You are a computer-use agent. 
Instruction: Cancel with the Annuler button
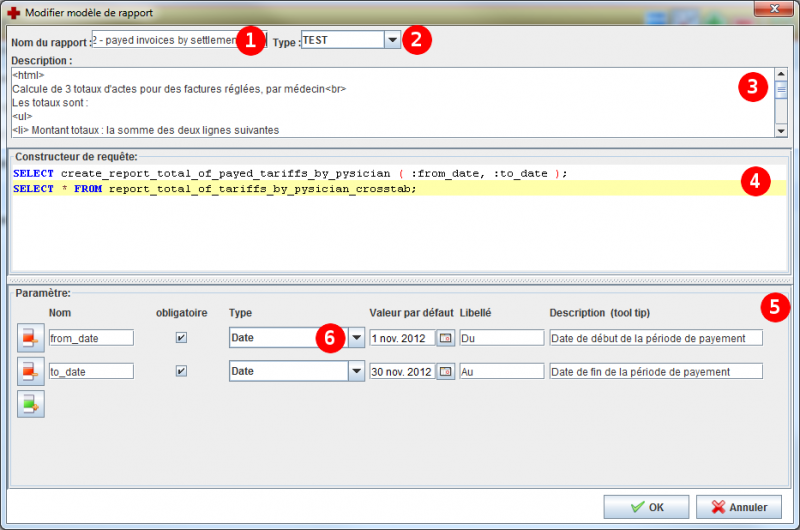point(738,507)
